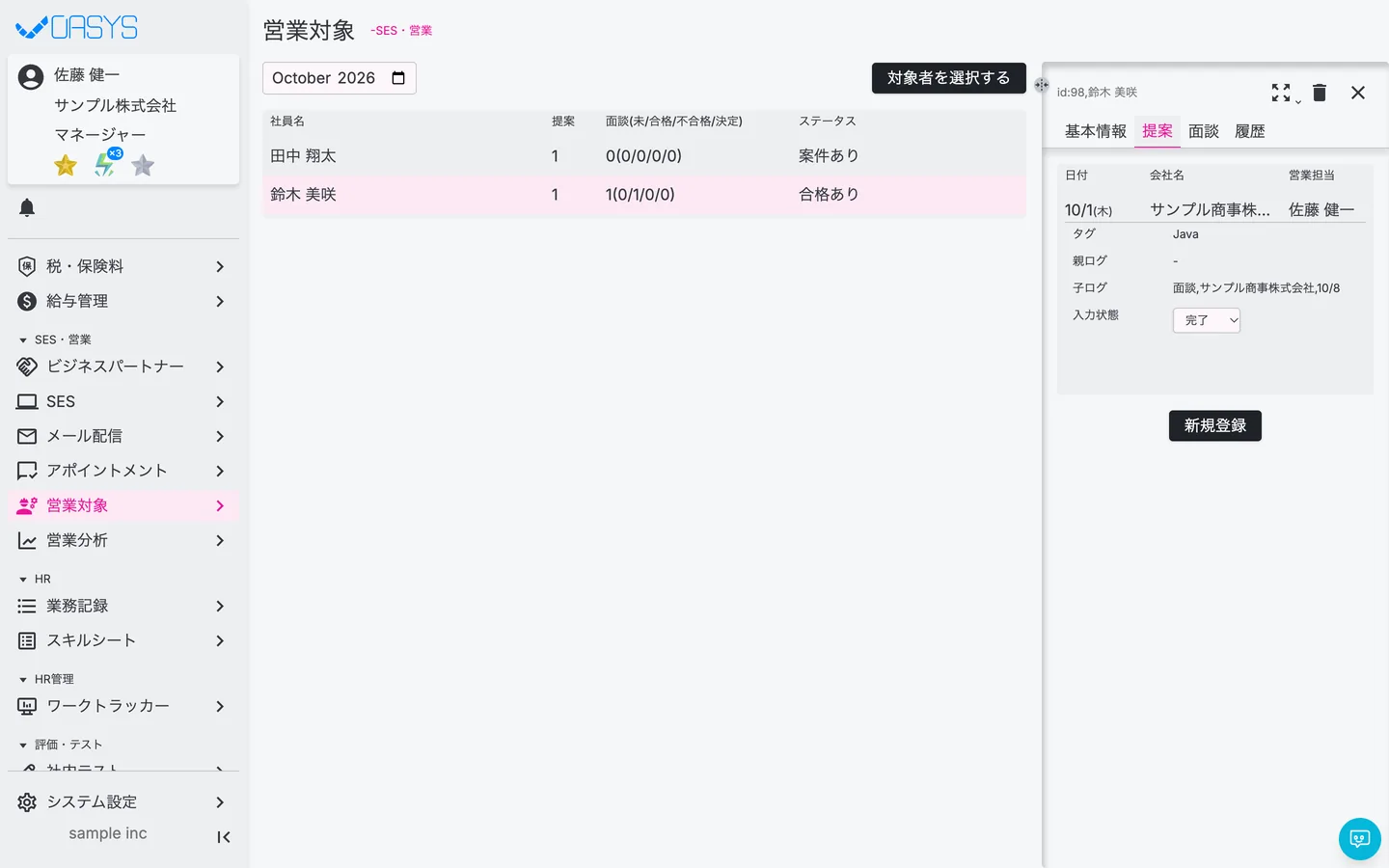Open the ビジネスパートナー menu
This screenshot has height=868, width=1389.
[123, 366]
